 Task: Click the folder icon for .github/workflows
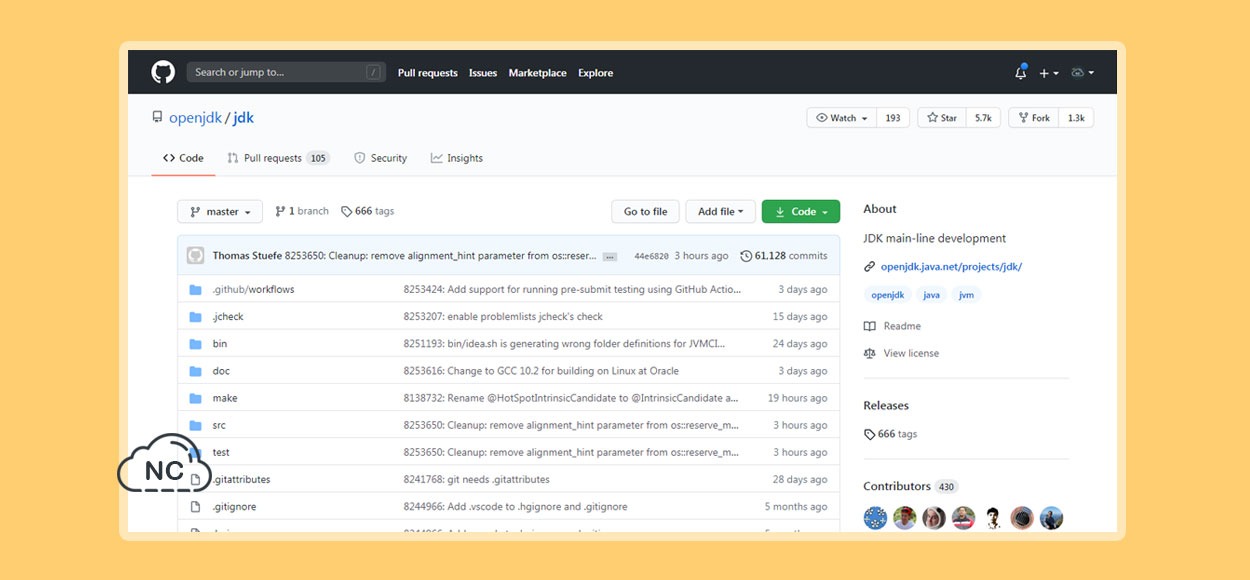pos(195,290)
